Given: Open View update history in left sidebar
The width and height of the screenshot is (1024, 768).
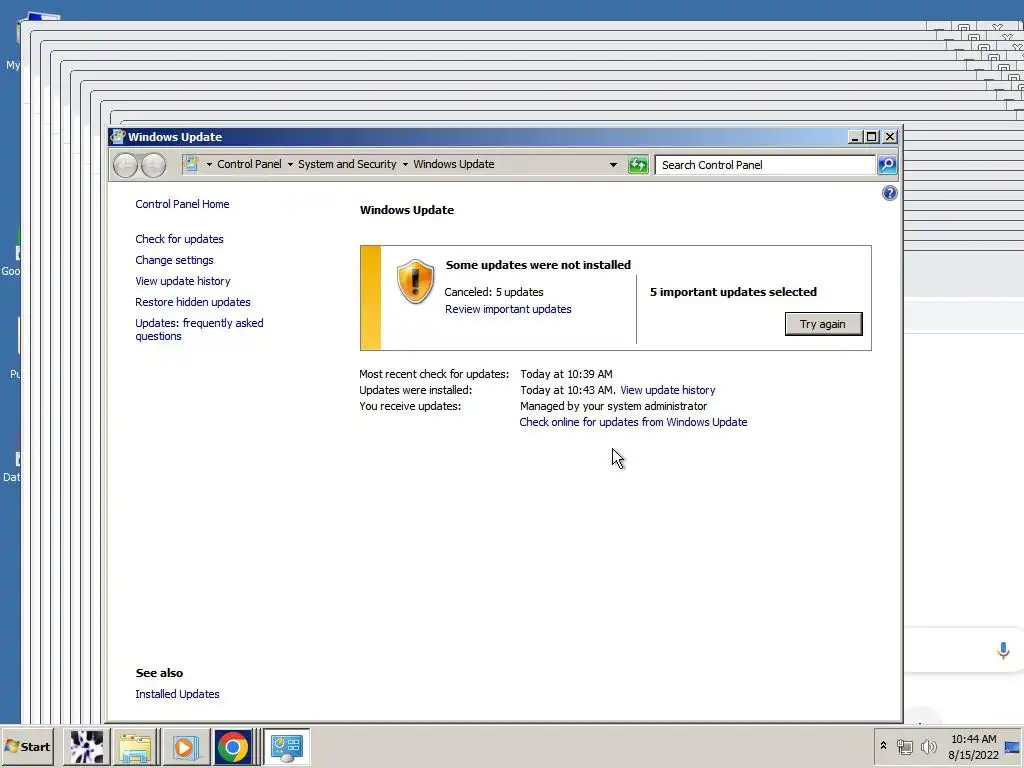Looking at the screenshot, I should (183, 281).
